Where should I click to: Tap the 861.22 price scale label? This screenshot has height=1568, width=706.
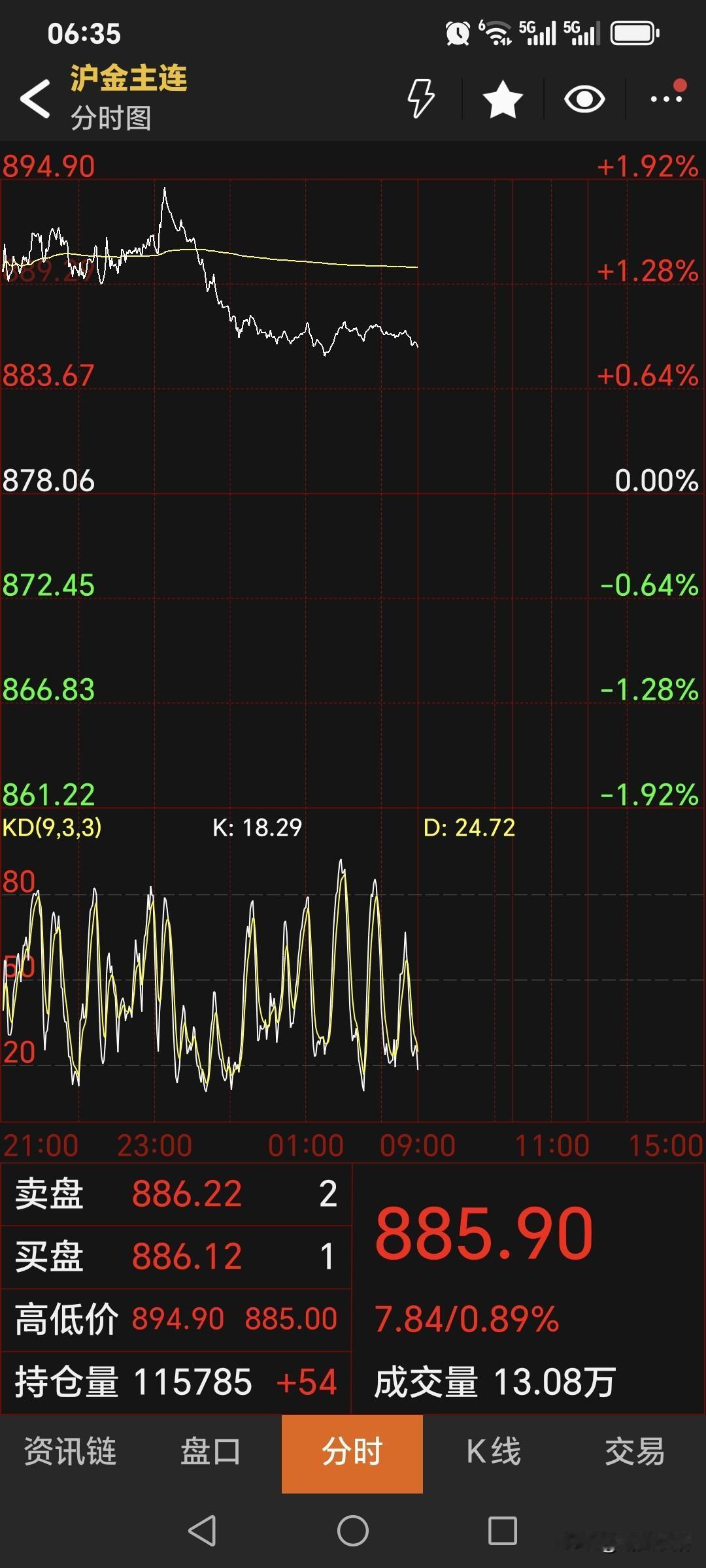pos(48,795)
